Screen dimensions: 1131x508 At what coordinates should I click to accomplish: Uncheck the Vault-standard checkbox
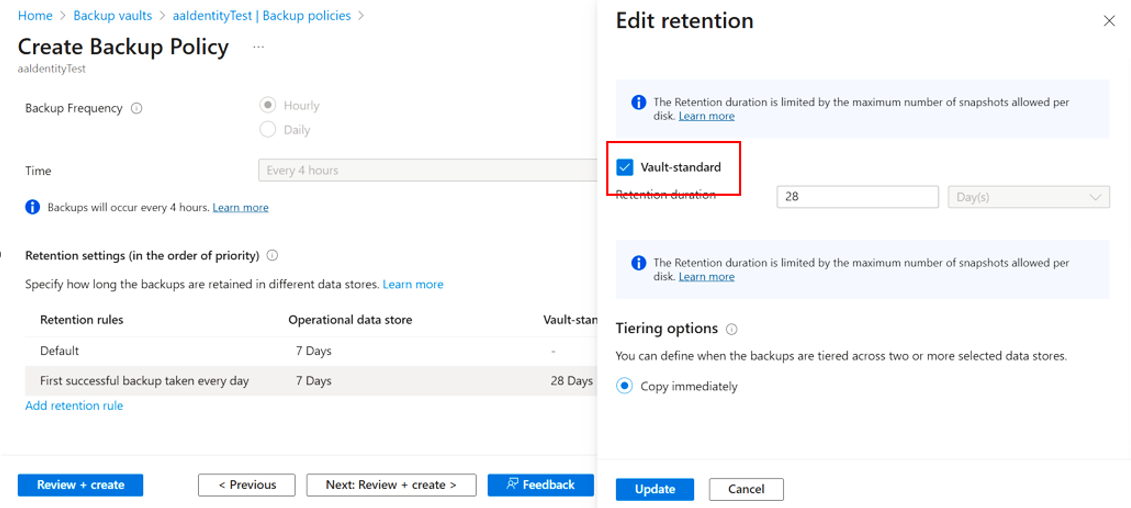[626, 167]
